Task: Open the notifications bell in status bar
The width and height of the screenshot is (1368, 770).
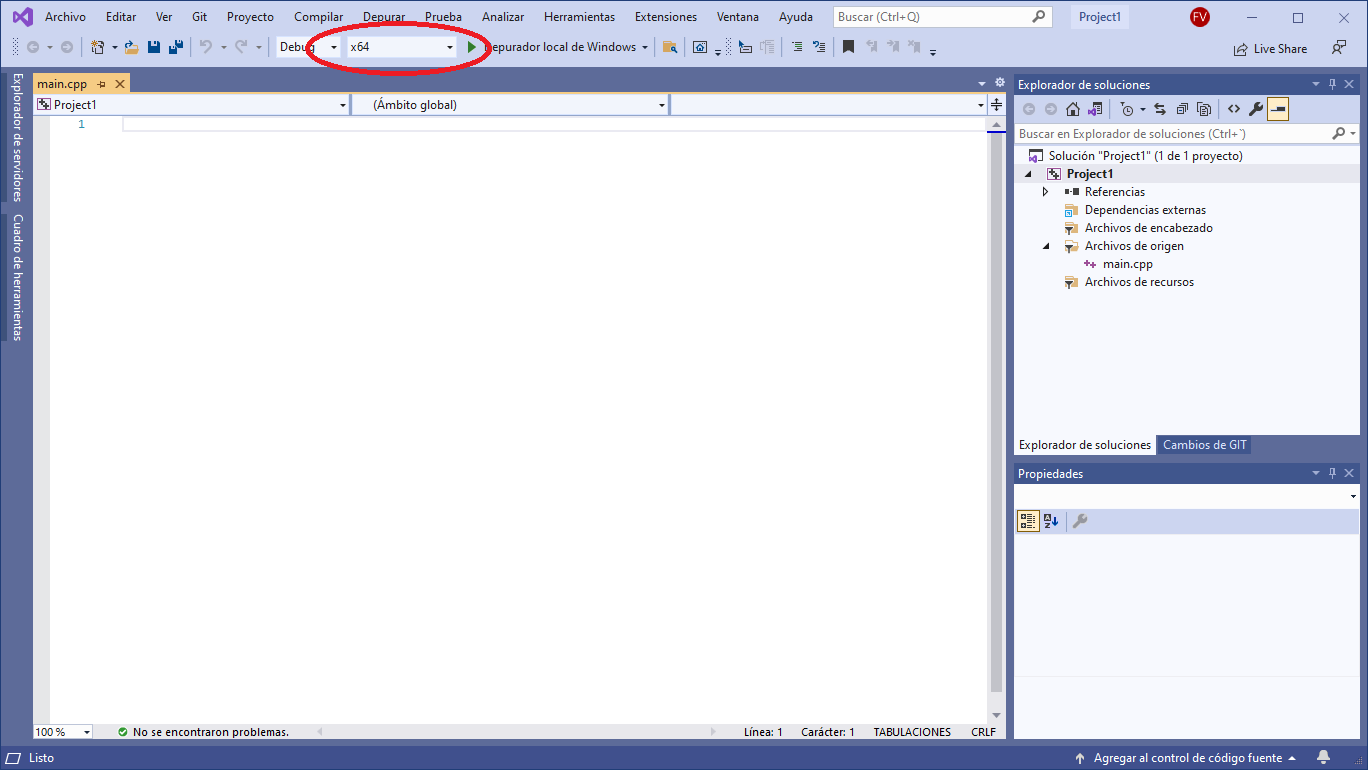Action: (x=1324, y=758)
